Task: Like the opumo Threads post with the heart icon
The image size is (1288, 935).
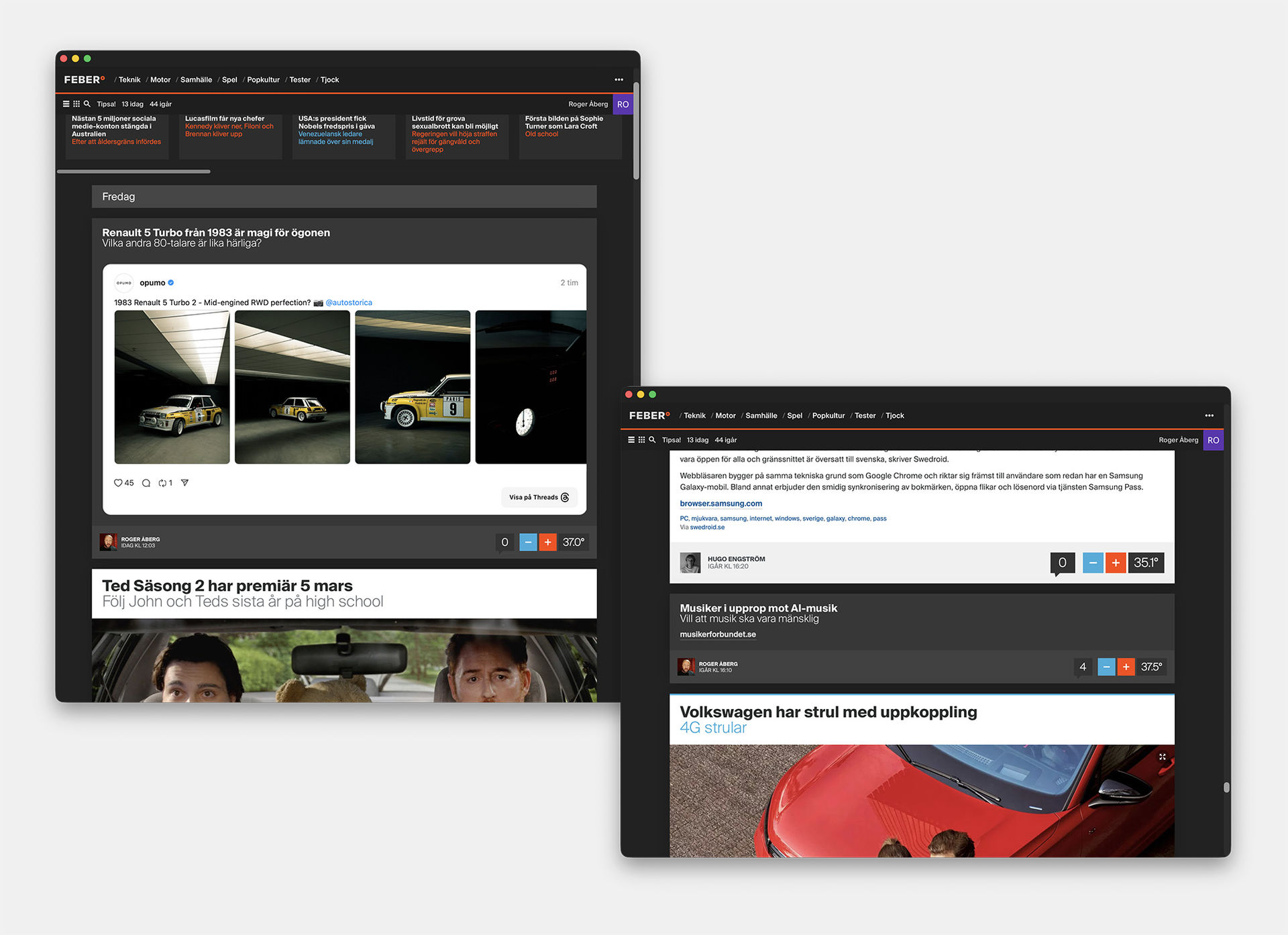Action: click(x=118, y=483)
